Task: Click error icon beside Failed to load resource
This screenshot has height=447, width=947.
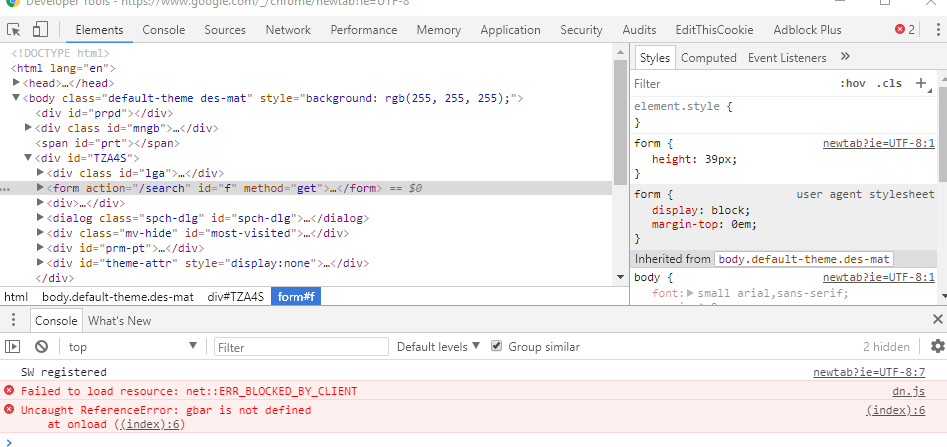Action: [9, 390]
